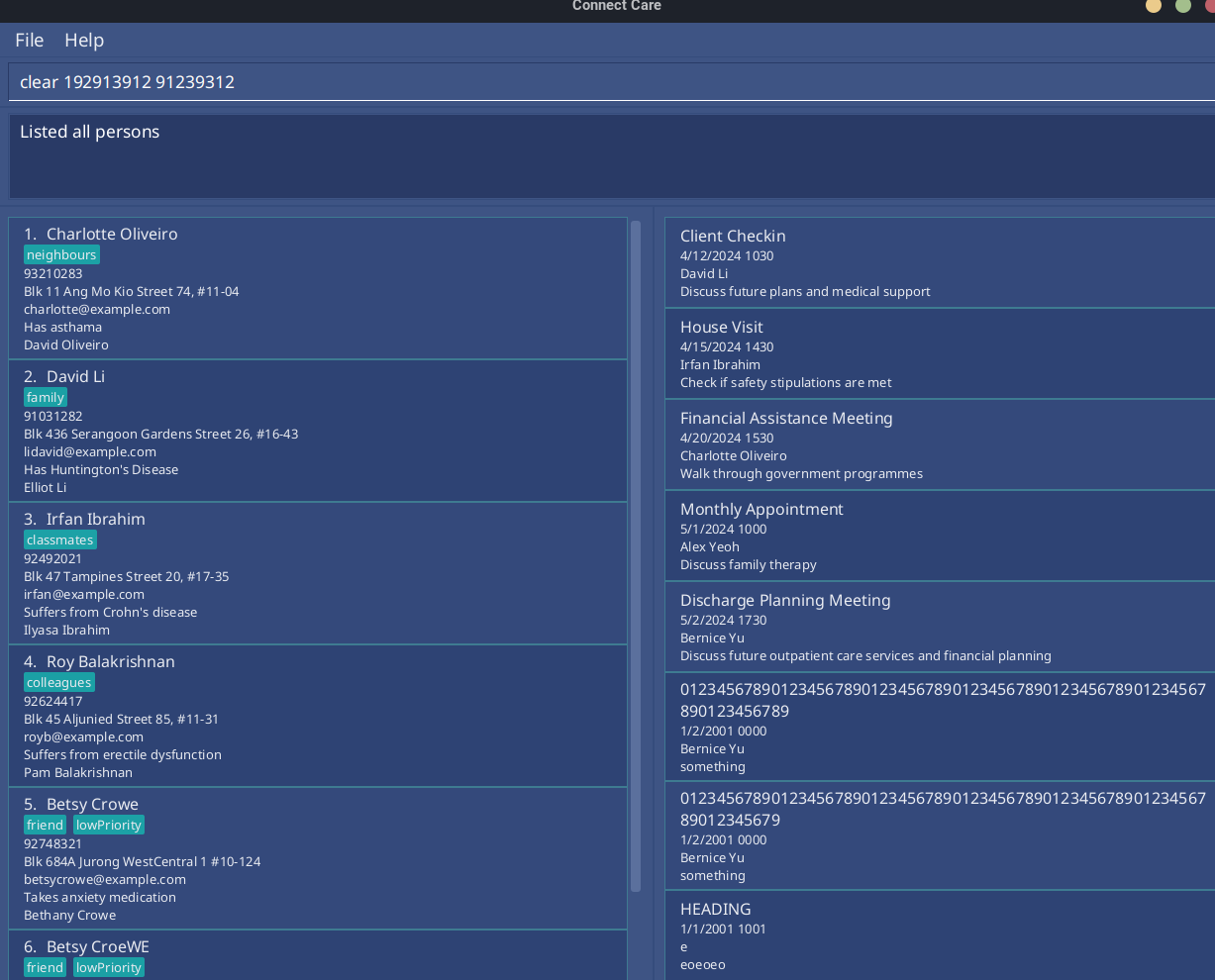This screenshot has height=980, width=1215.
Task: Click address Blk 45 Aljunied Street 85
Action: [x=121, y=719]
